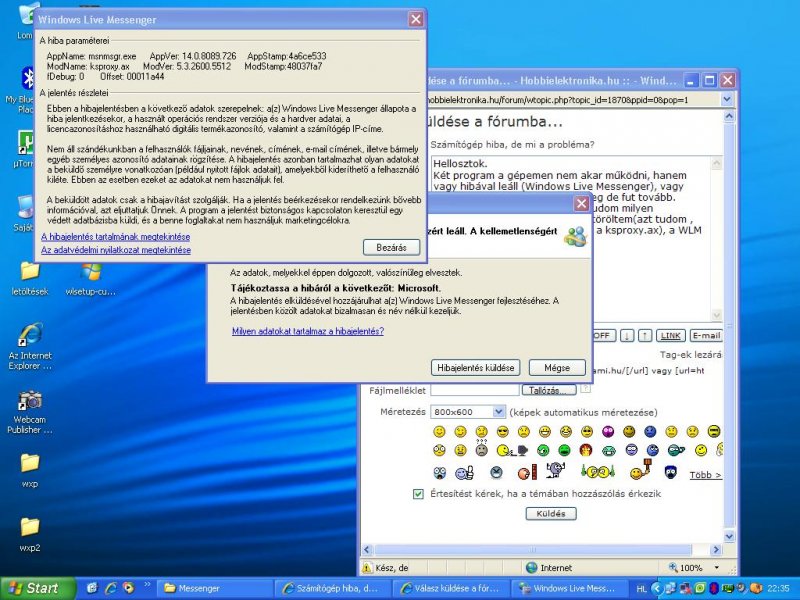Screen dimensions: 800x600
Task: Select the wlsetup-cu... installer desktop icon
Action: [90, 278]
